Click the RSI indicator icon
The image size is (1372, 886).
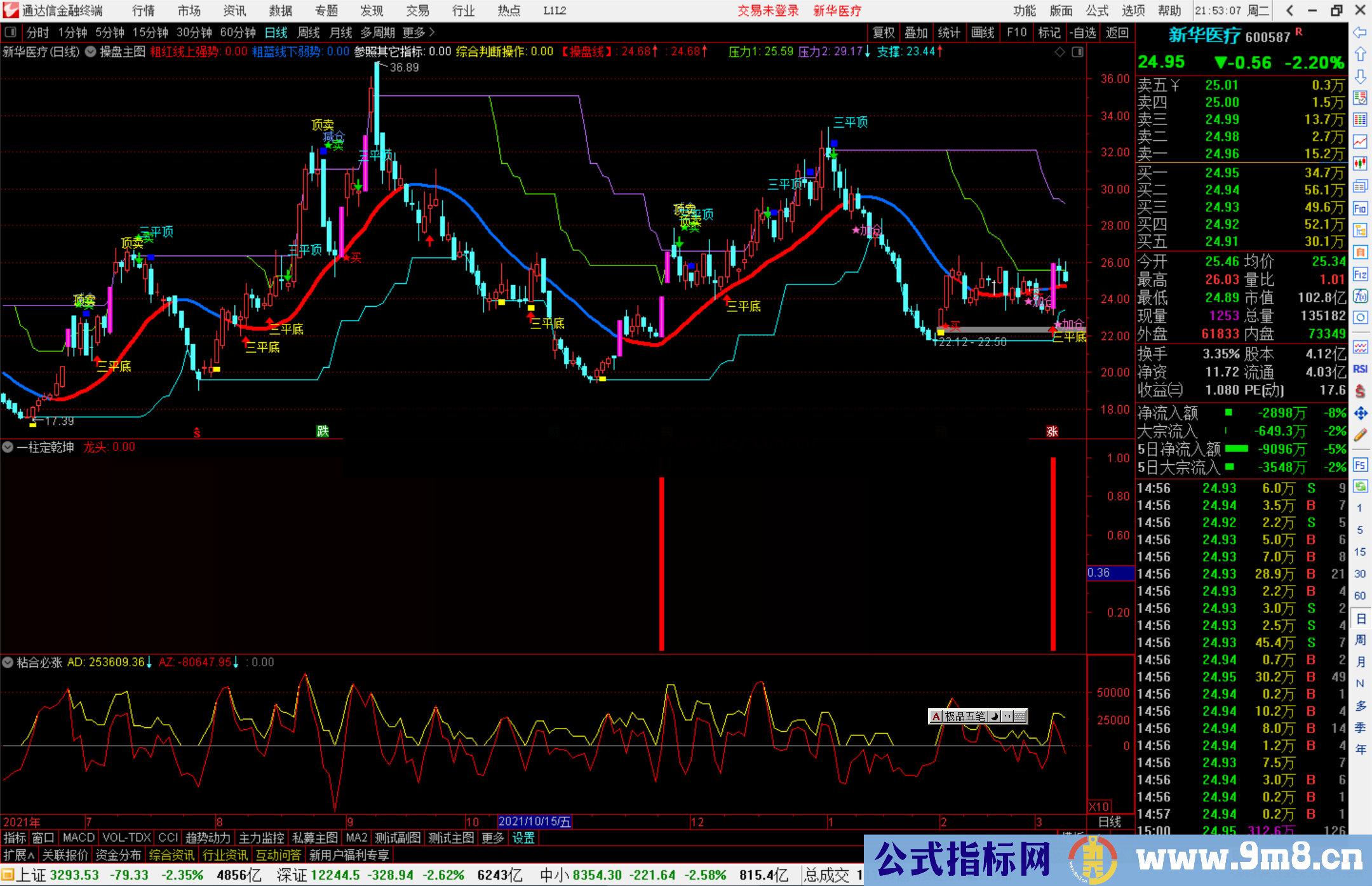pyautogui.click(x=1360, y=369)
